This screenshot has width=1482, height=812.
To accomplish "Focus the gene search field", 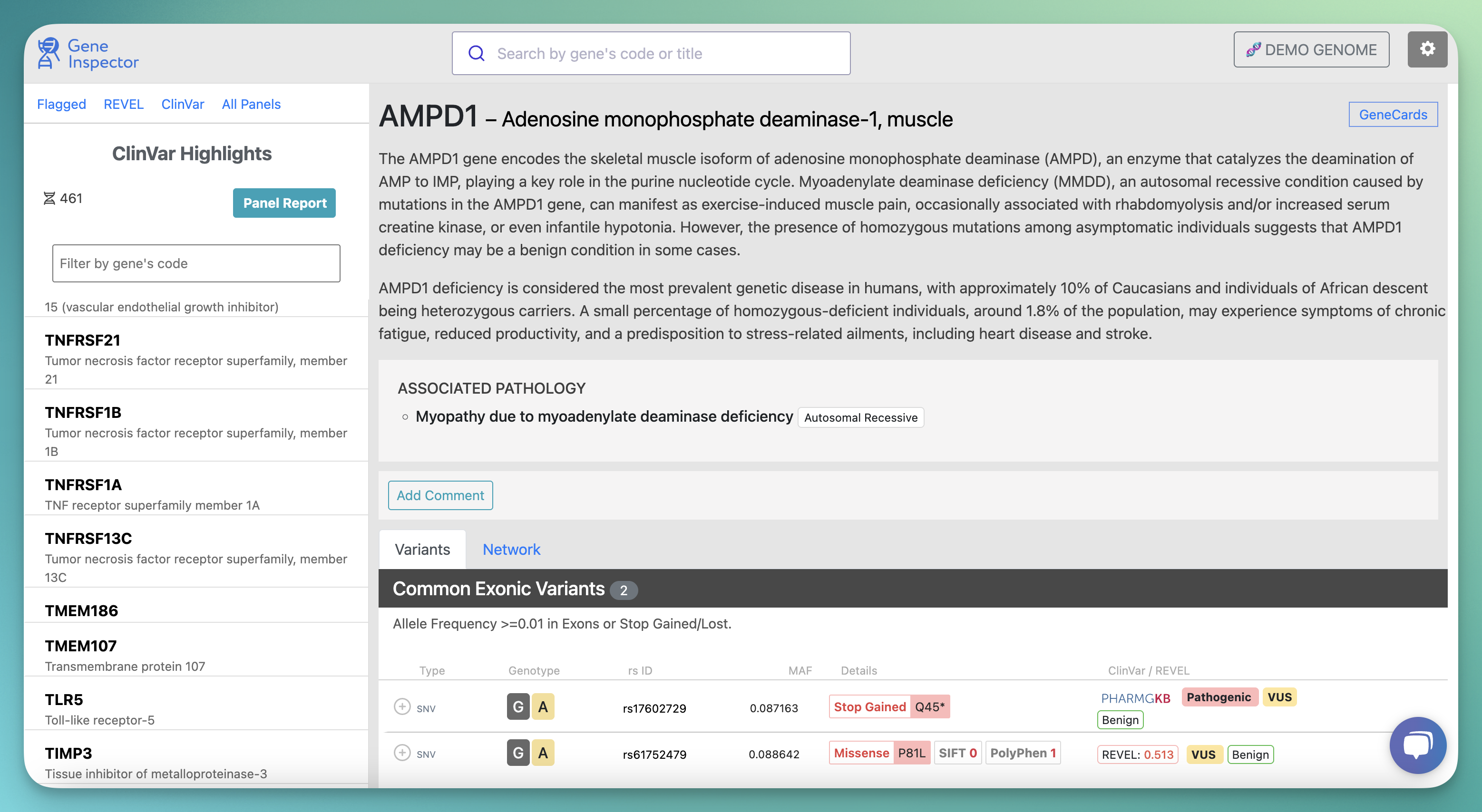I will point(651,53).
